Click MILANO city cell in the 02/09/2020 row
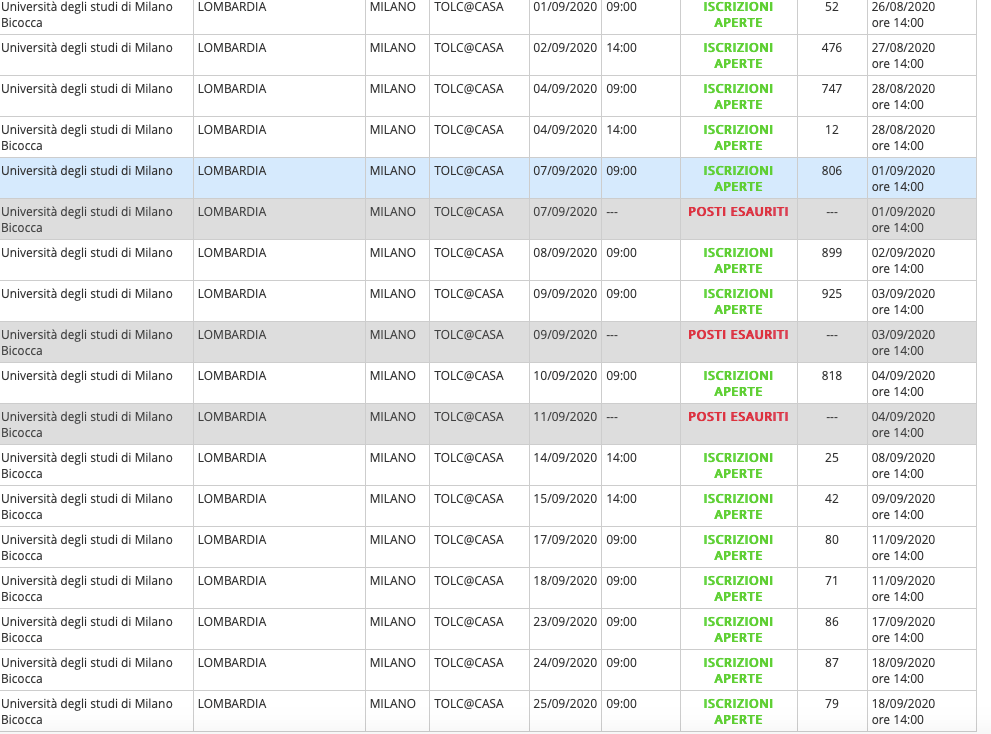 [x=392, y=48]
